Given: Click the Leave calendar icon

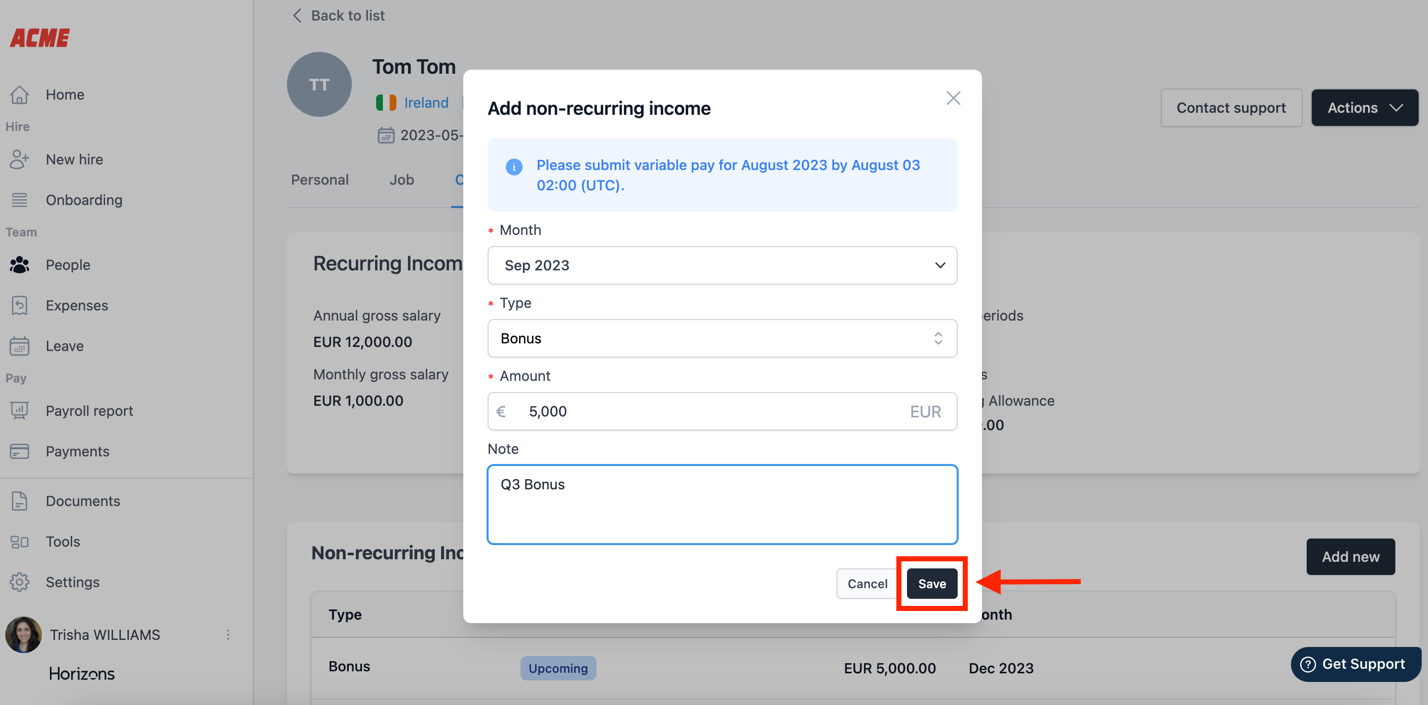Looking at the screenshot, I should tap(19, 346).
